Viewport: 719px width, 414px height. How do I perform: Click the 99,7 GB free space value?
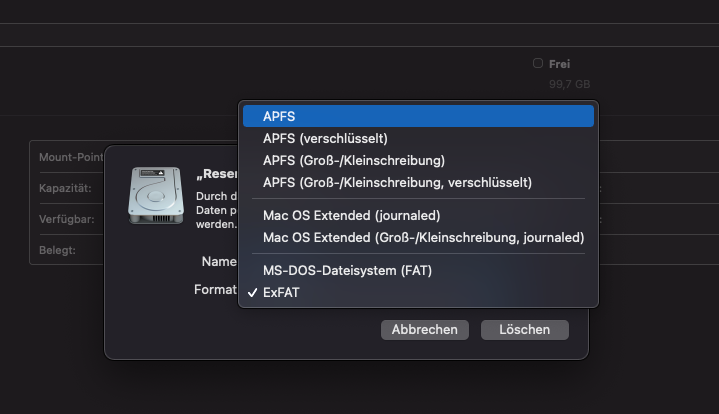pyautogui.click(x=569, y=83)
